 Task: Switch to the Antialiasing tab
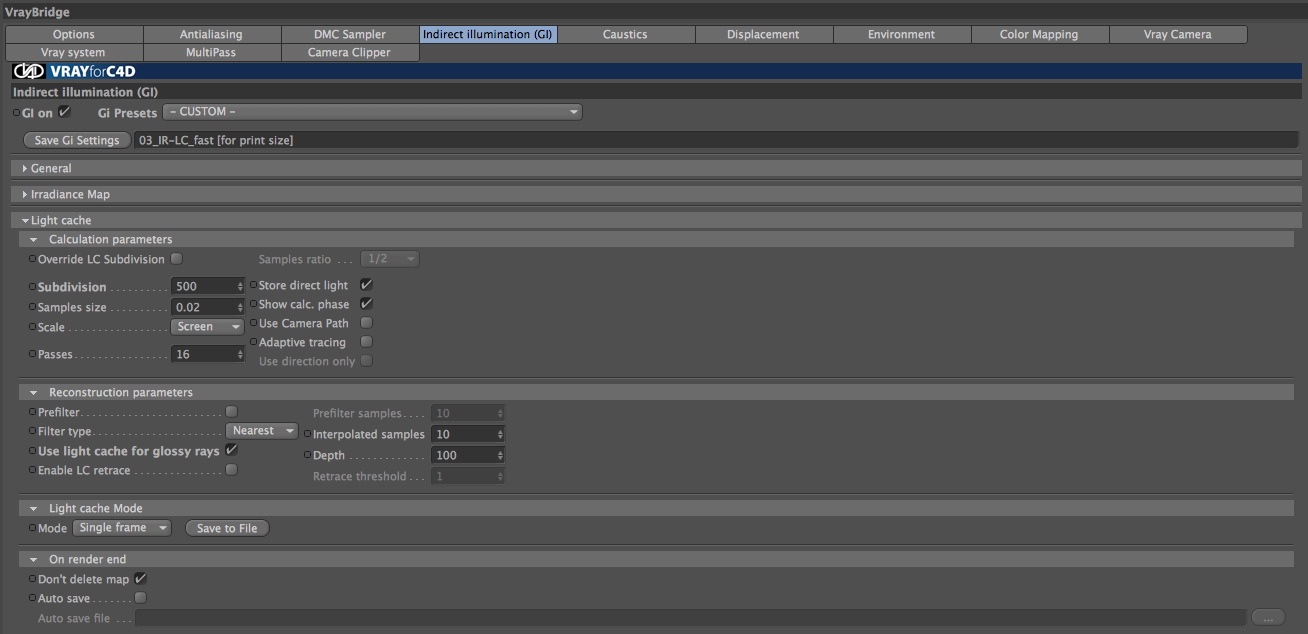tap(211, 34)
